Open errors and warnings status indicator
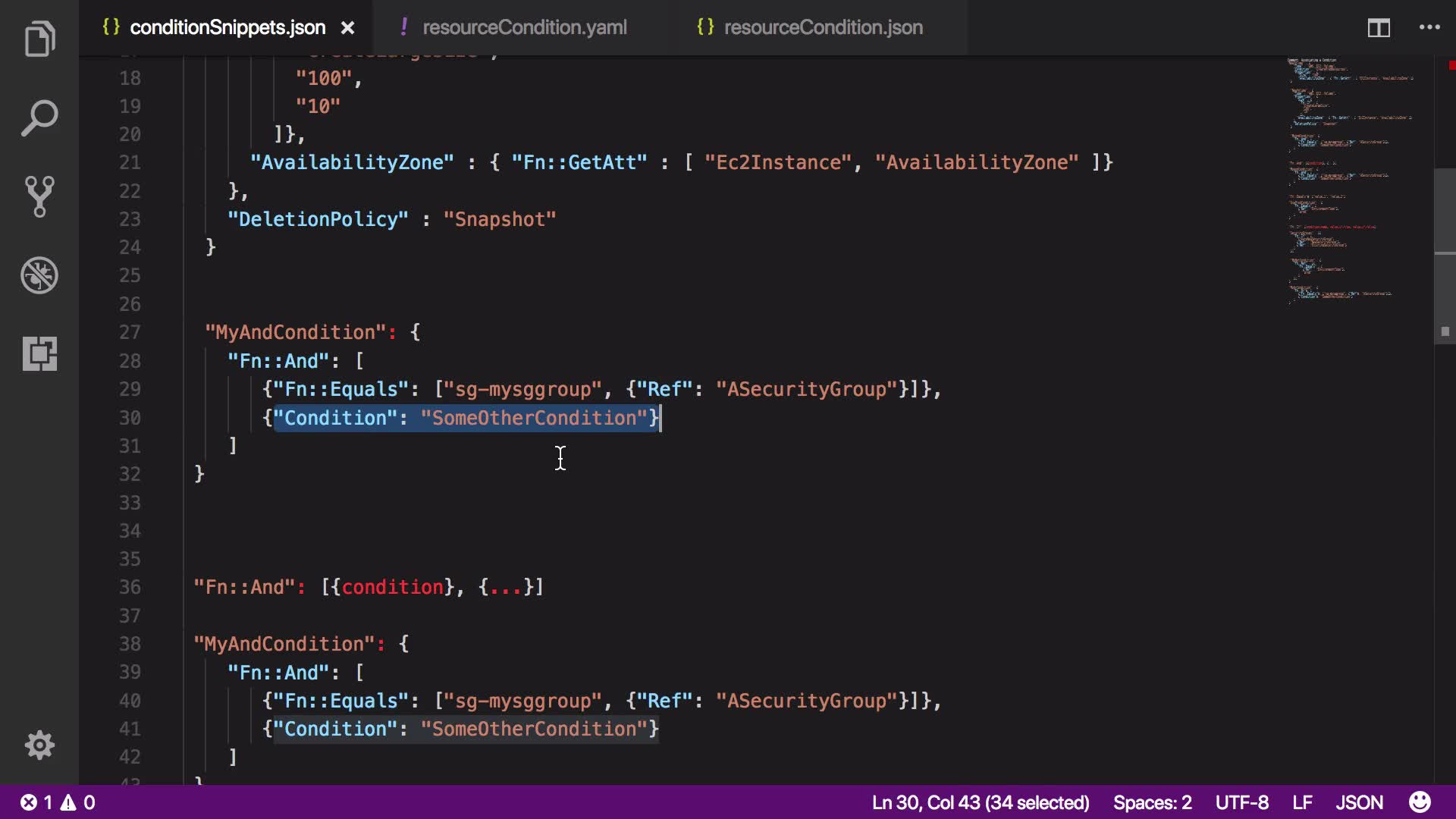 tap(58, 802)
